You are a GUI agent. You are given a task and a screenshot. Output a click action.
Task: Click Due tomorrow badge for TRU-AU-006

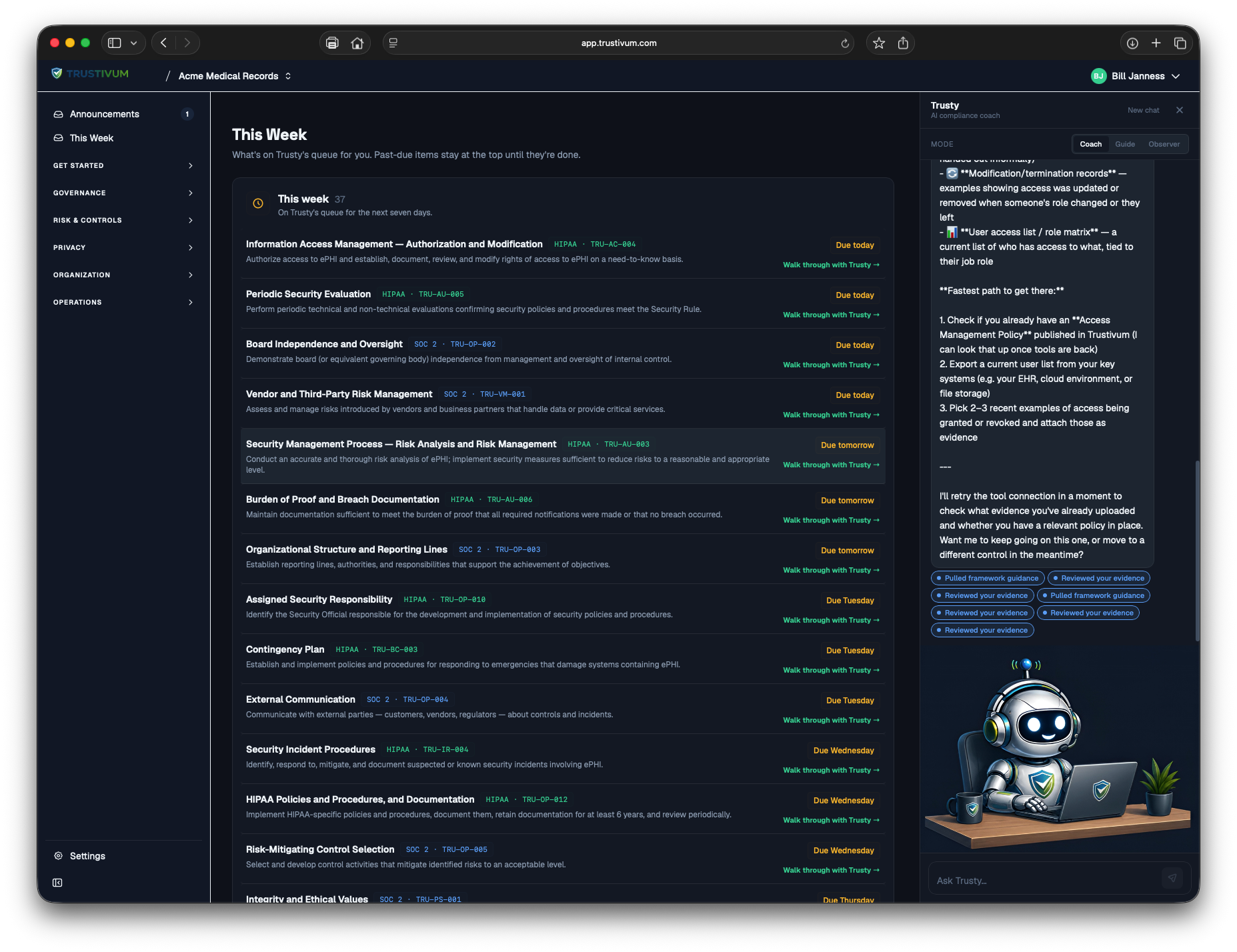[x=847, y=501]
